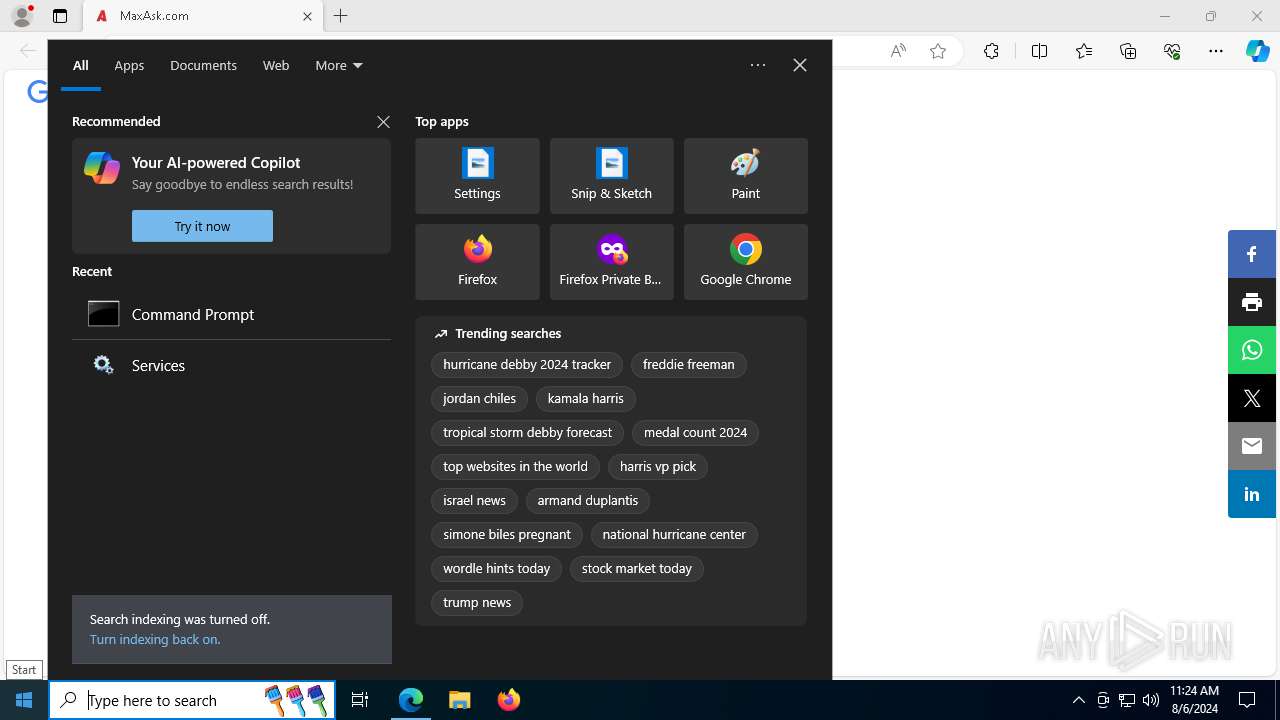
Task: Open the Edge profile icon
Action: click(x=22, y=16)
